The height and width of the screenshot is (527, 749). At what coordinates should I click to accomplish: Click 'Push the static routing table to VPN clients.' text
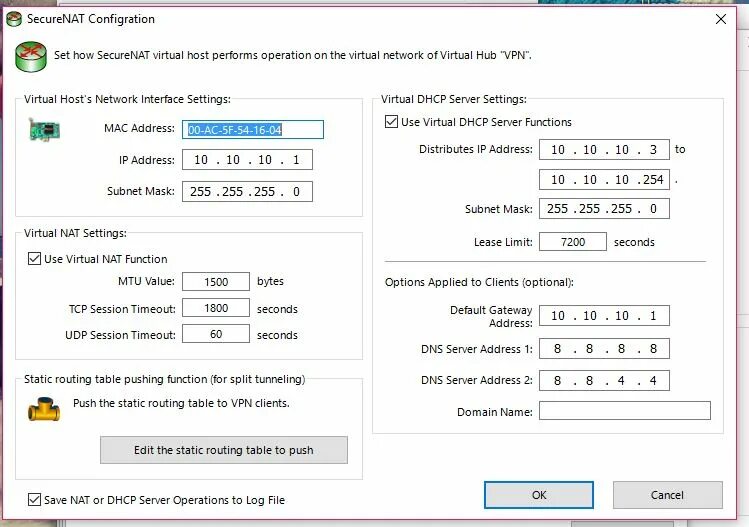(x=181, y=403)
